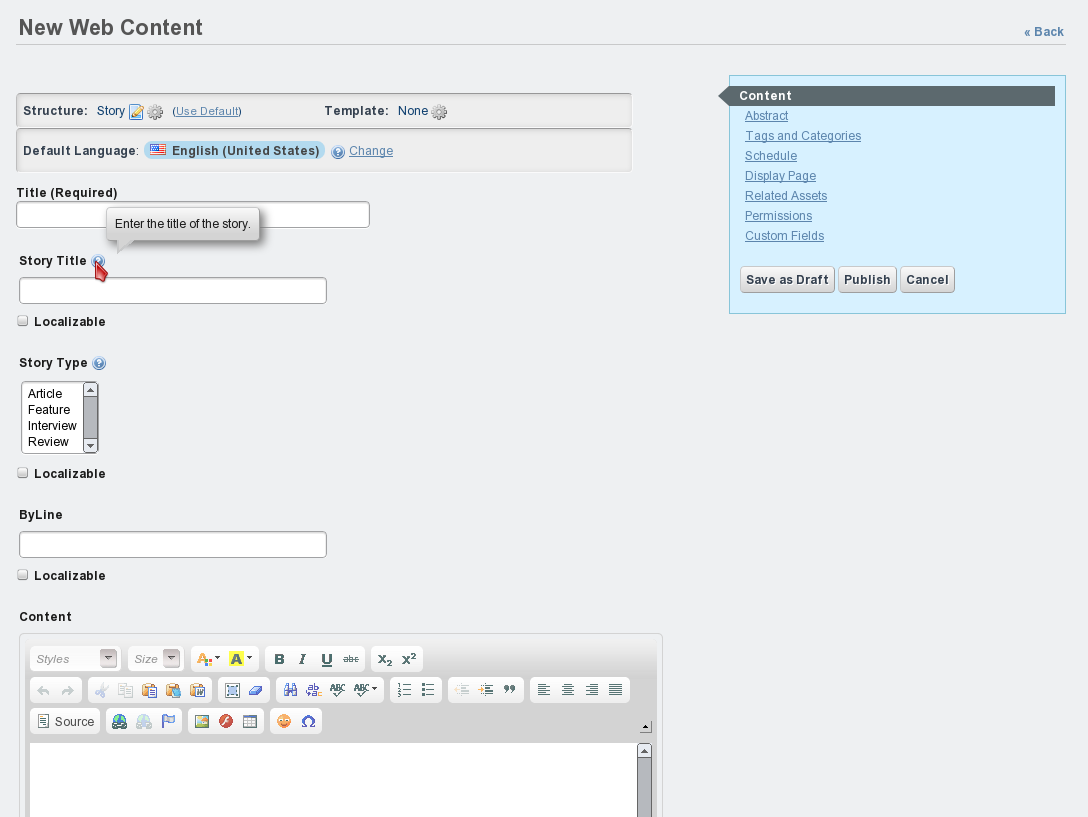Insert a bulleted list
Viewport: 1088px width, 817px height.
(428, 690)
